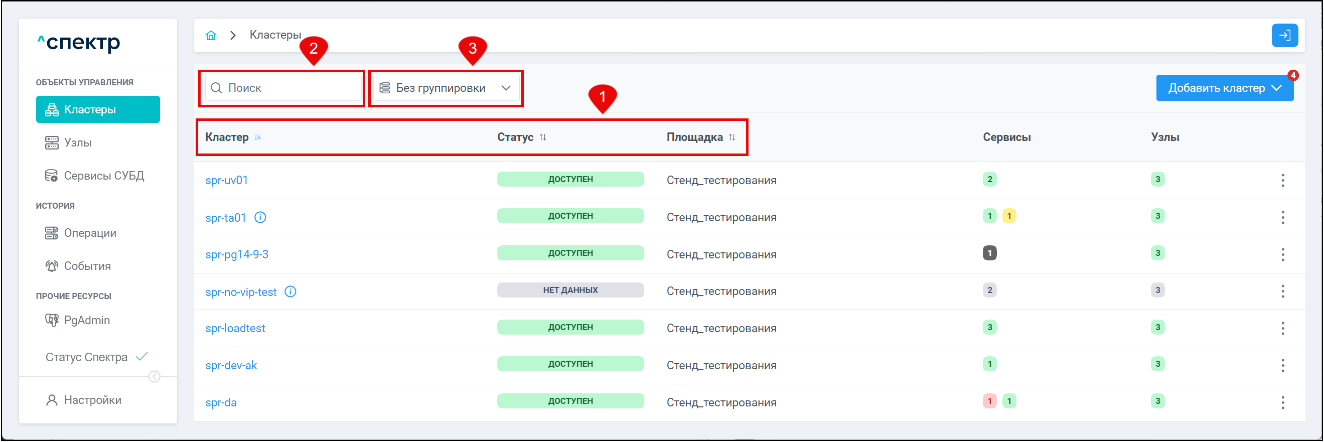
Task: Collapse the sidebar using the arrow handle
Action: point(154,376)
